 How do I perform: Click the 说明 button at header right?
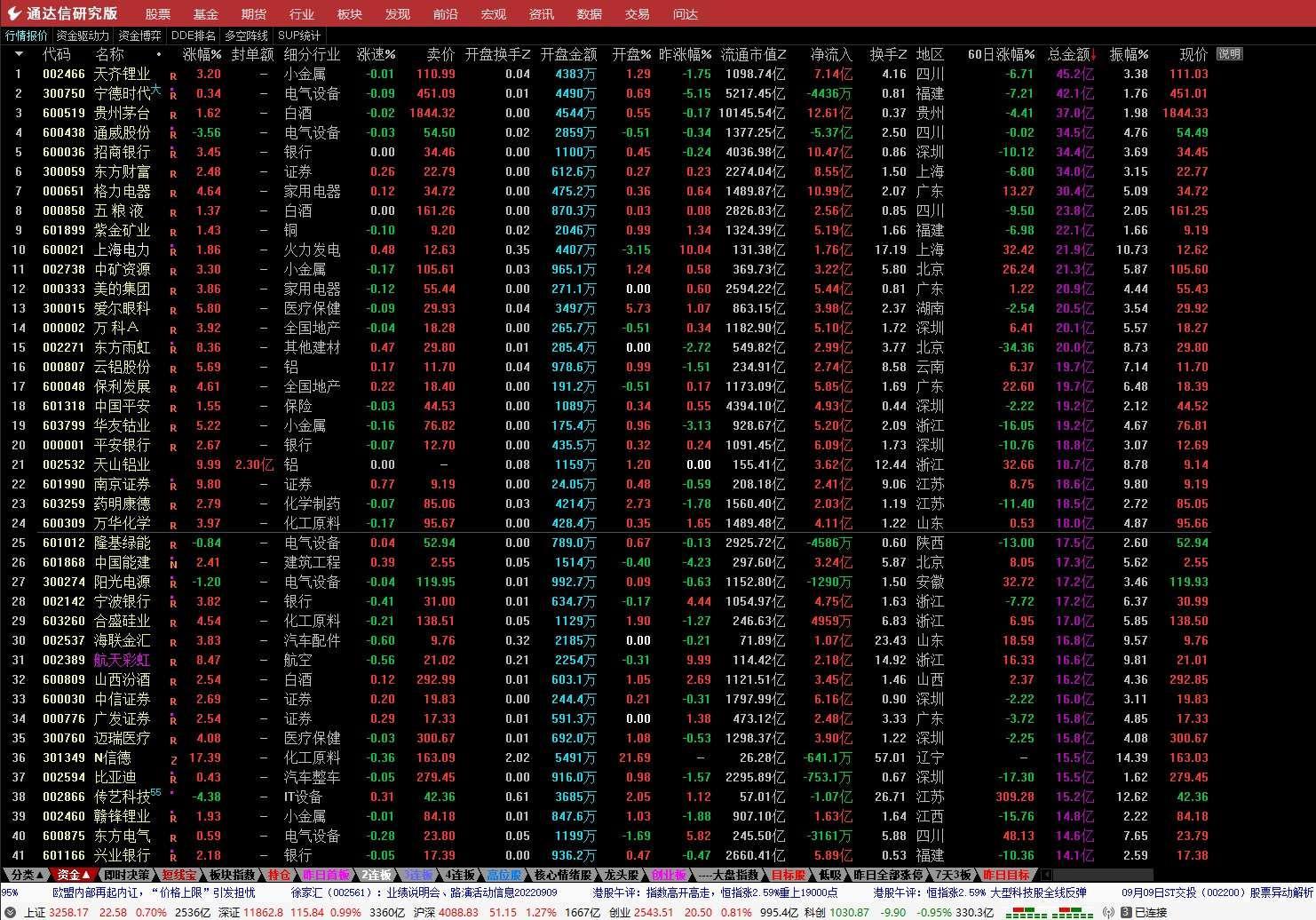[x=1230, y=54]
